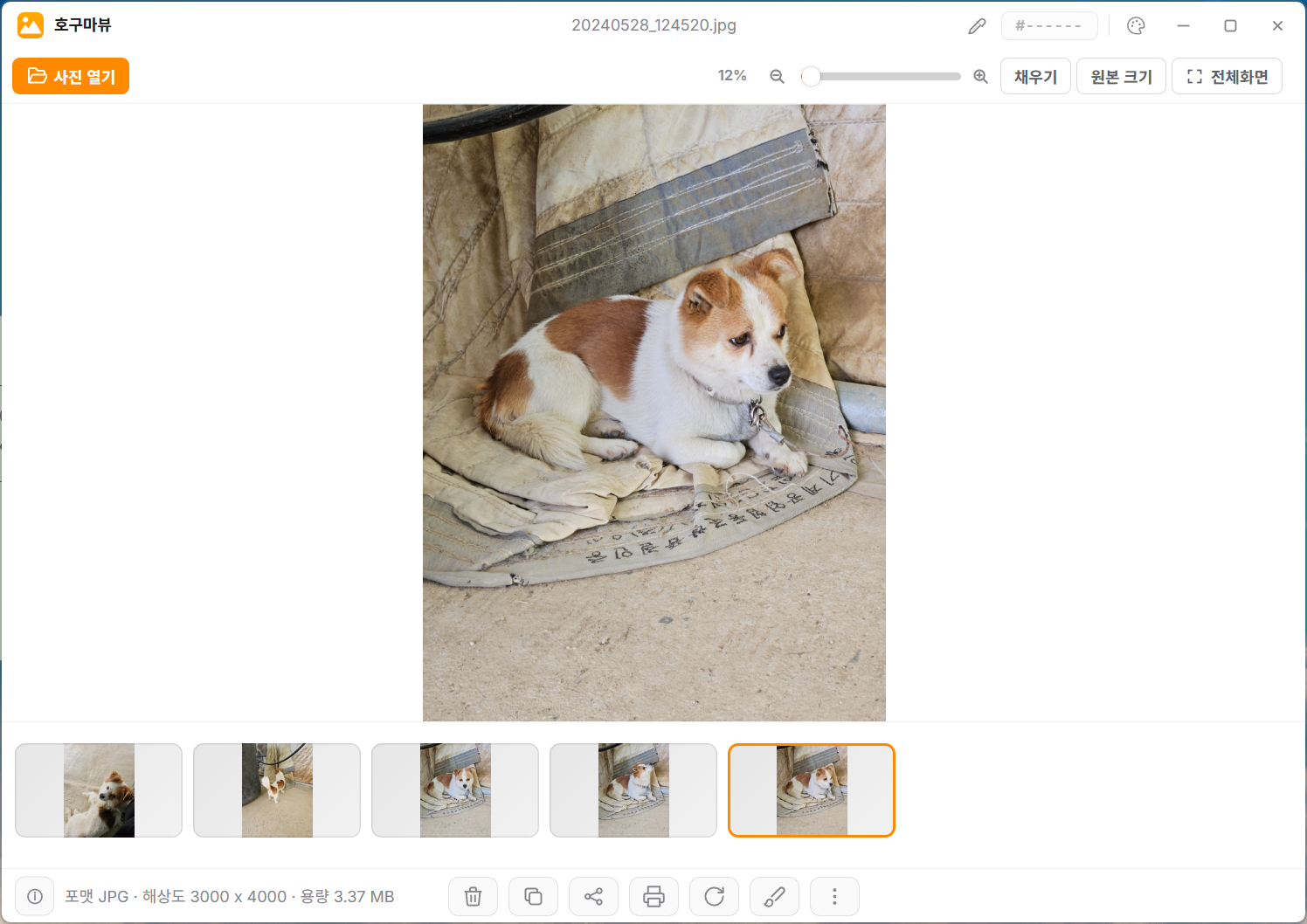
Task: Click the 사진 열기 button
Action: [x=71, y=76]
